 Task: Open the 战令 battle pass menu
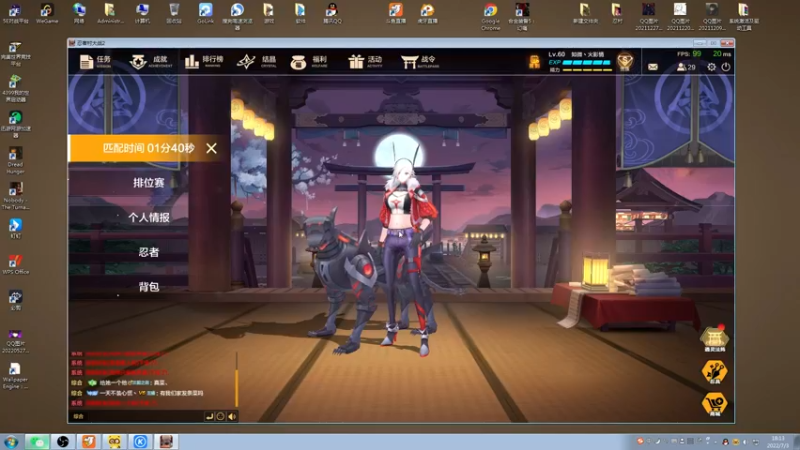point(420,62)
